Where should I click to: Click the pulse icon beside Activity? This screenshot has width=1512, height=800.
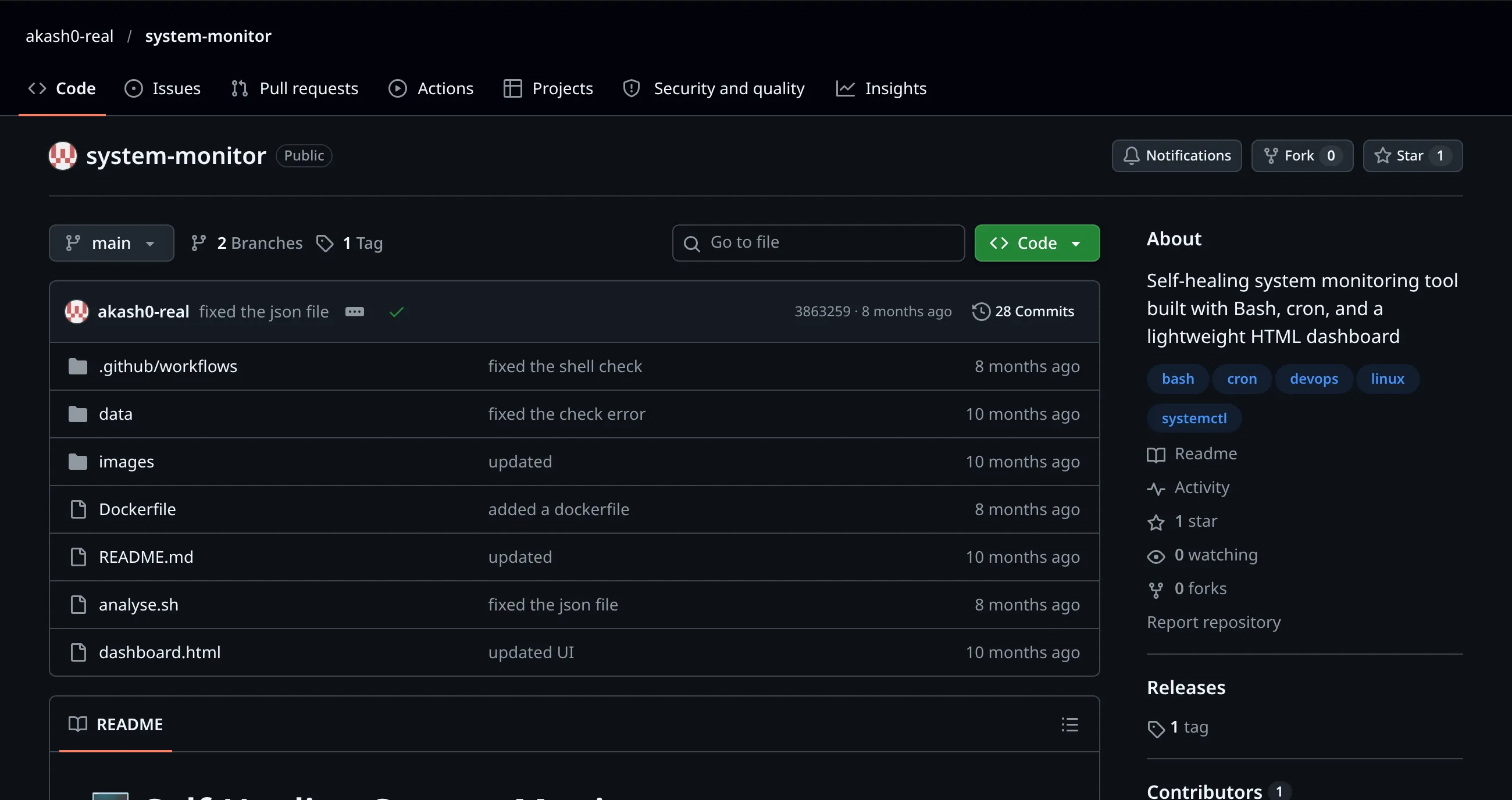coord(1156,489)
